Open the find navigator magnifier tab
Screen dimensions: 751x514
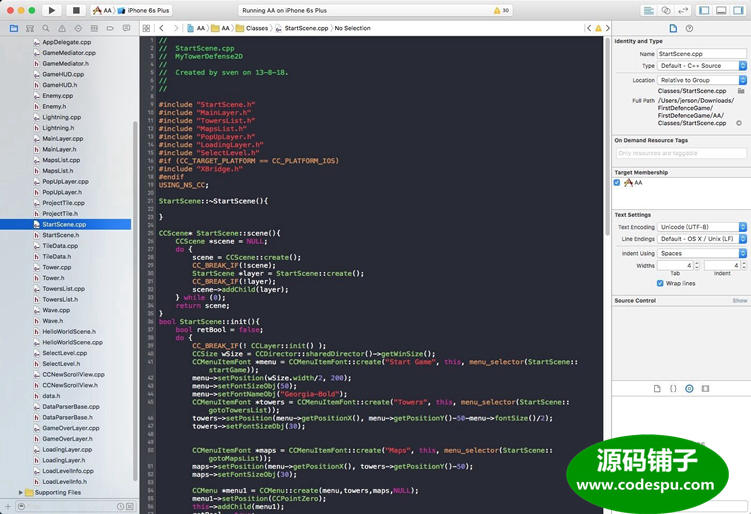pos(46,28)
